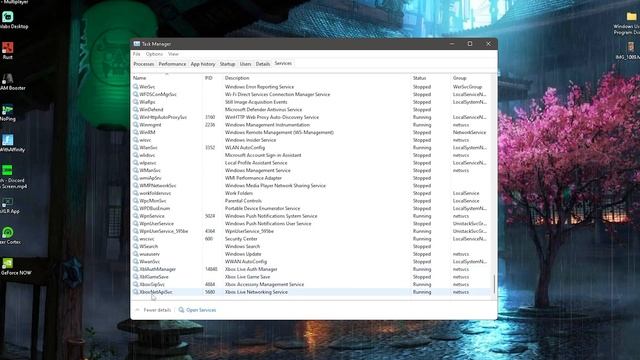Select the WMI Performance Adapter row

click(x=312, y=178)
